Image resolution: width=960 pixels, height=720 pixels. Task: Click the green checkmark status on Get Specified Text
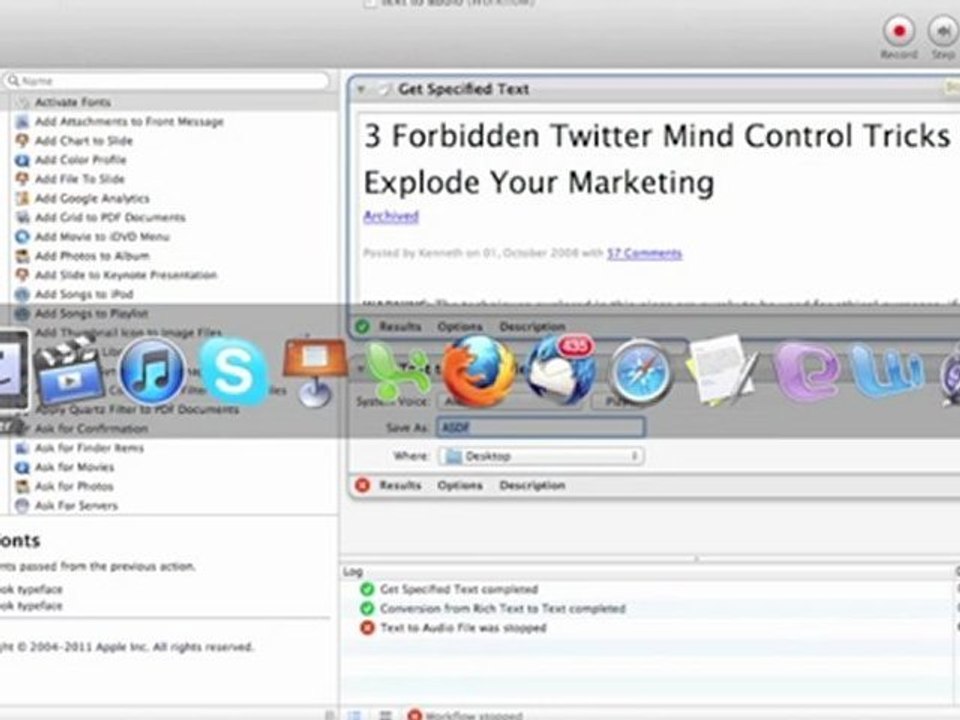362,326
